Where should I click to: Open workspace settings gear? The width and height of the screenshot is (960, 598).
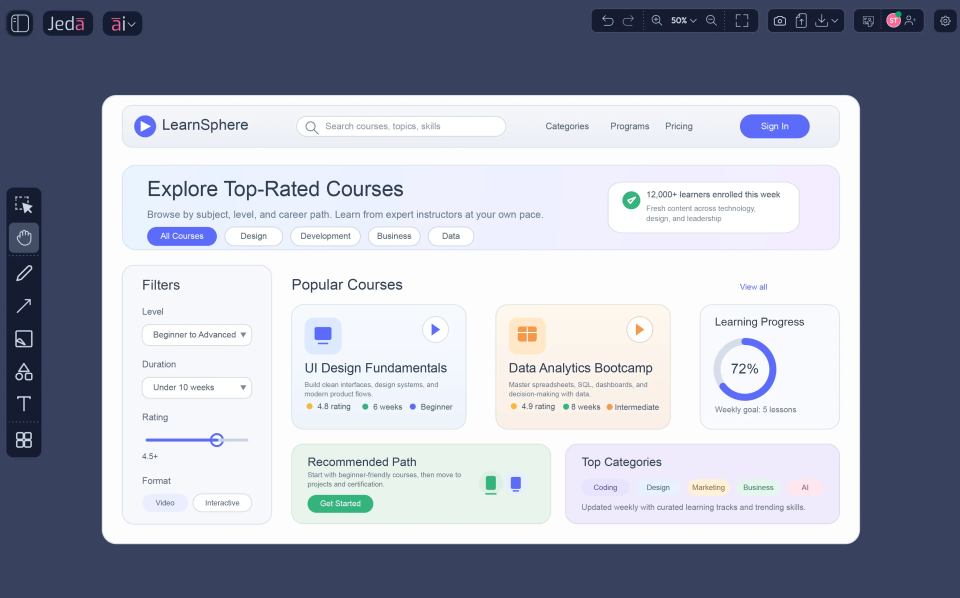(944, 20)
